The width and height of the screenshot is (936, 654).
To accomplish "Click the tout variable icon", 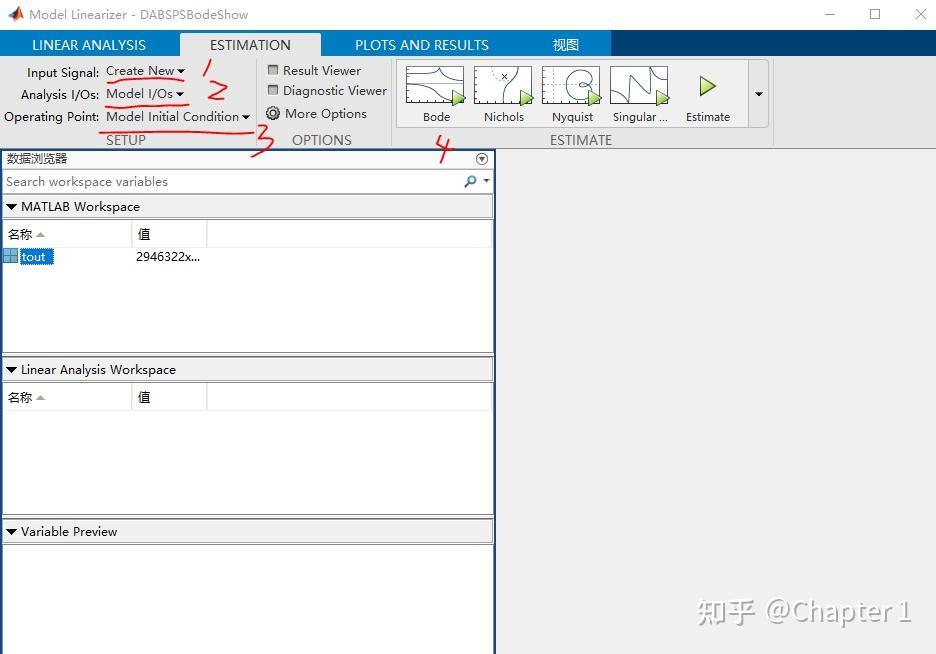I will 10,256.
